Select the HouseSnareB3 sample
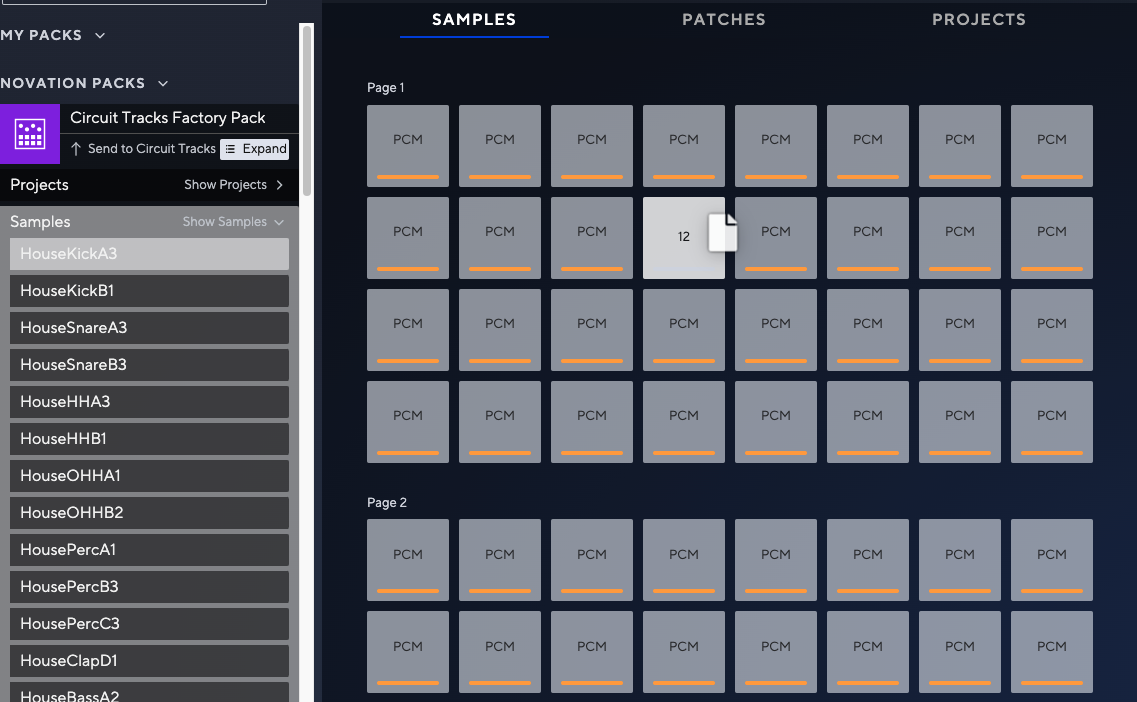Screen dimensions: 1137x702 148,364
